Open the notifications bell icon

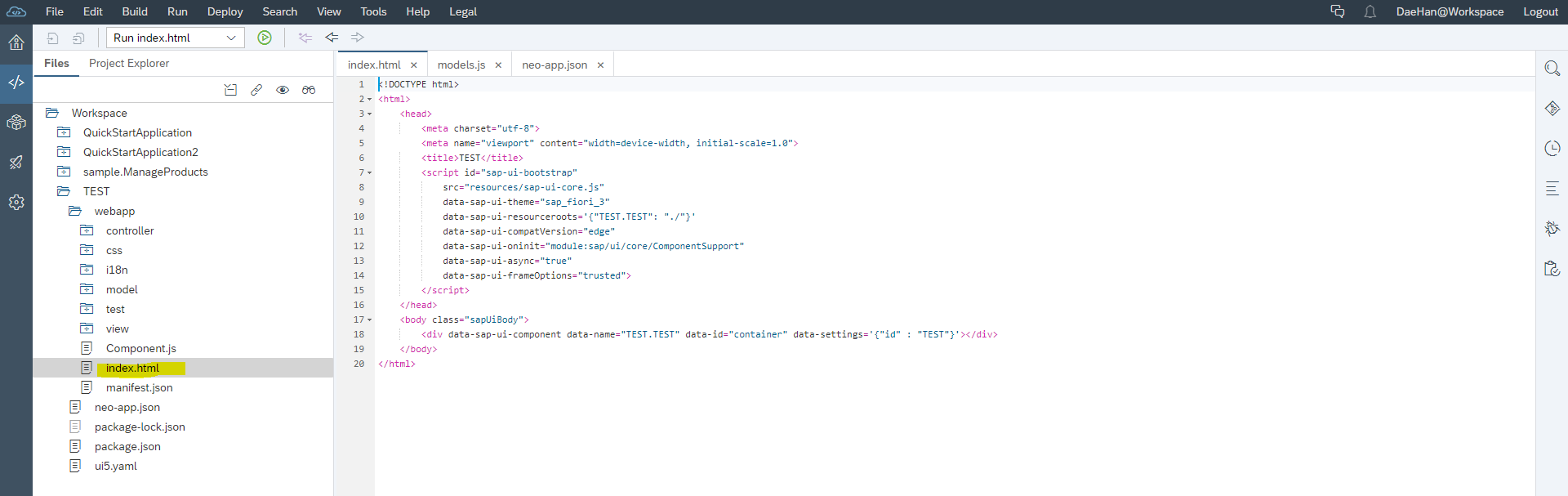[1370, 11]
